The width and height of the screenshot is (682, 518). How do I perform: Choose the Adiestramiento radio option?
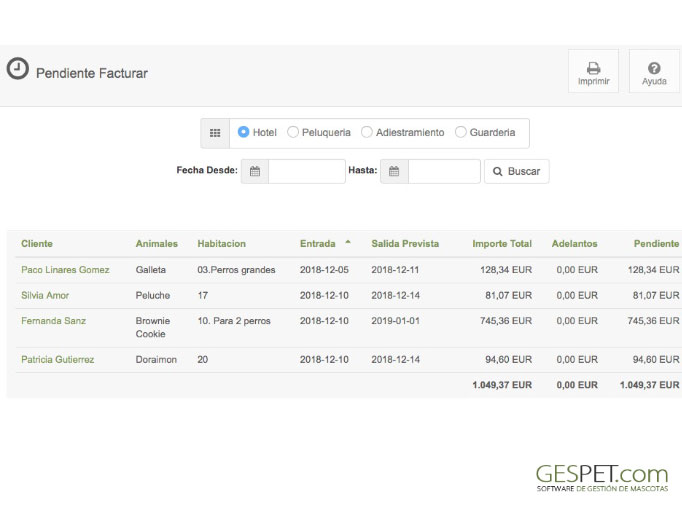367,132
